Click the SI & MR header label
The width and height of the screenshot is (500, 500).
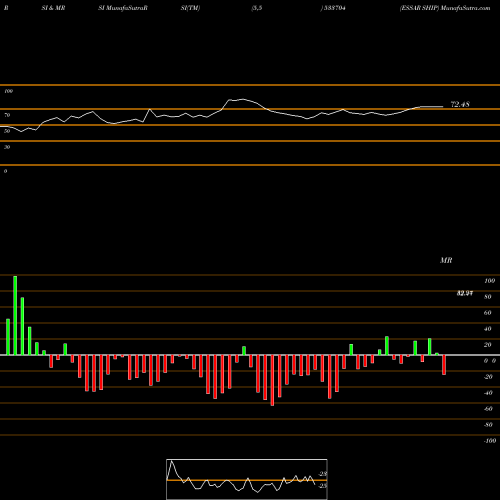(x=53, y=8)
